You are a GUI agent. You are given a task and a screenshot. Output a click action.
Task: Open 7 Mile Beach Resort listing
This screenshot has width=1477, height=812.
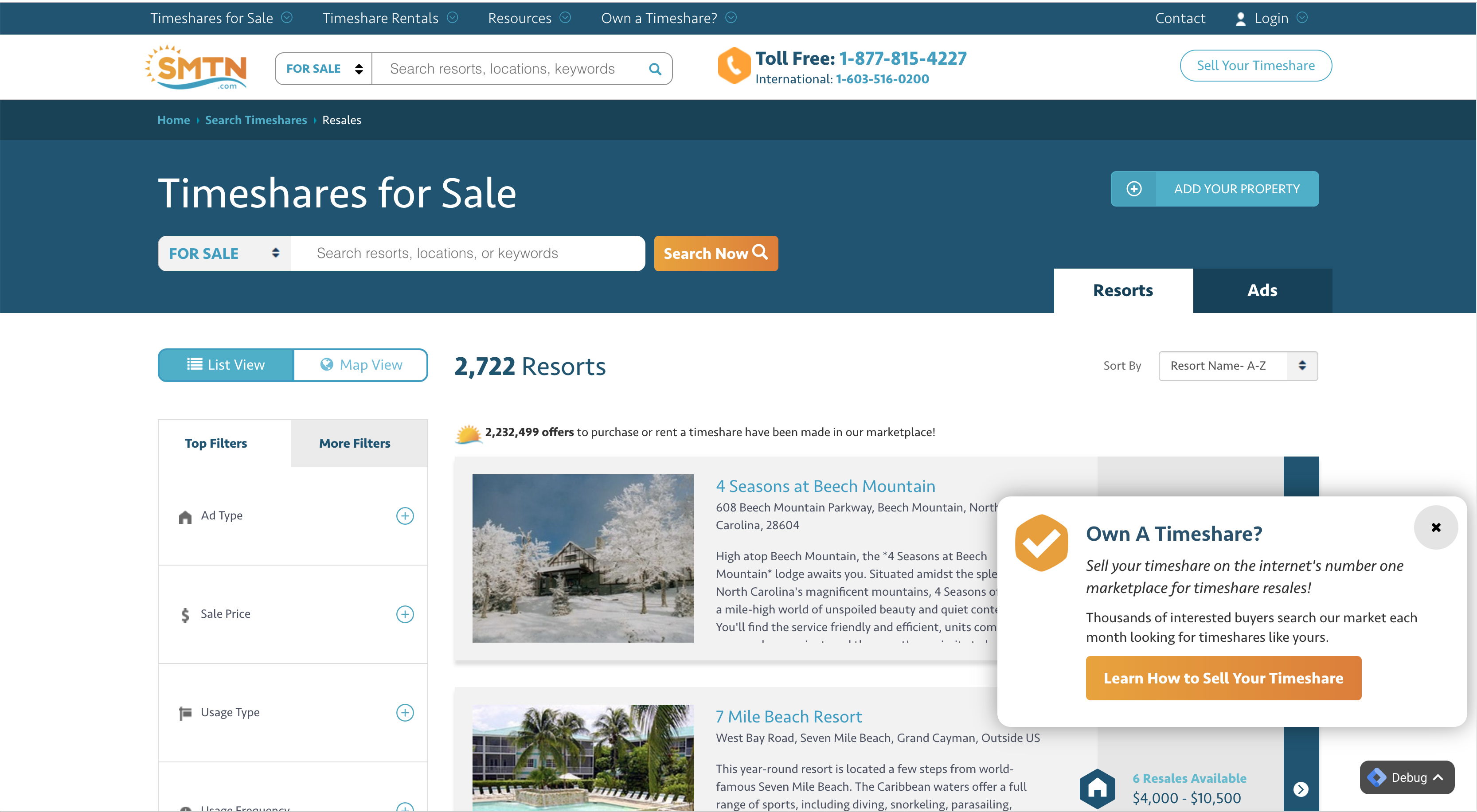(x=789, y=717)
